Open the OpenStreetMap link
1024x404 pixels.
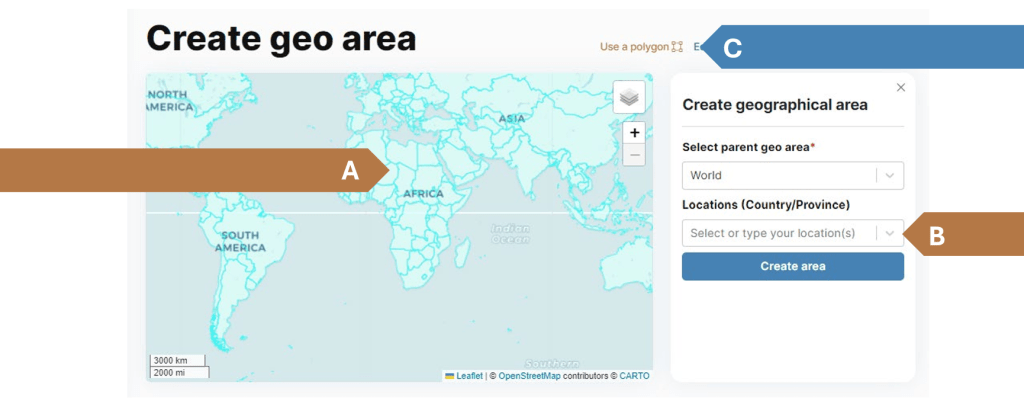pos(529,376)
